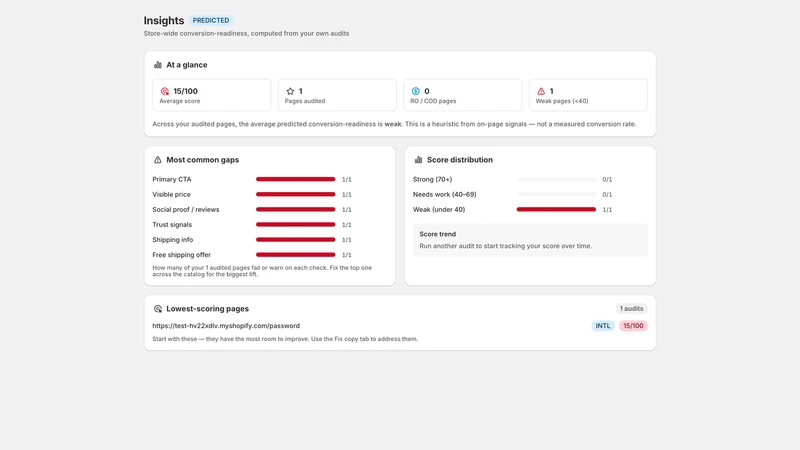Click the INTL badge on the lowest-scoring page
800x450 pixels.
[603, 326]
